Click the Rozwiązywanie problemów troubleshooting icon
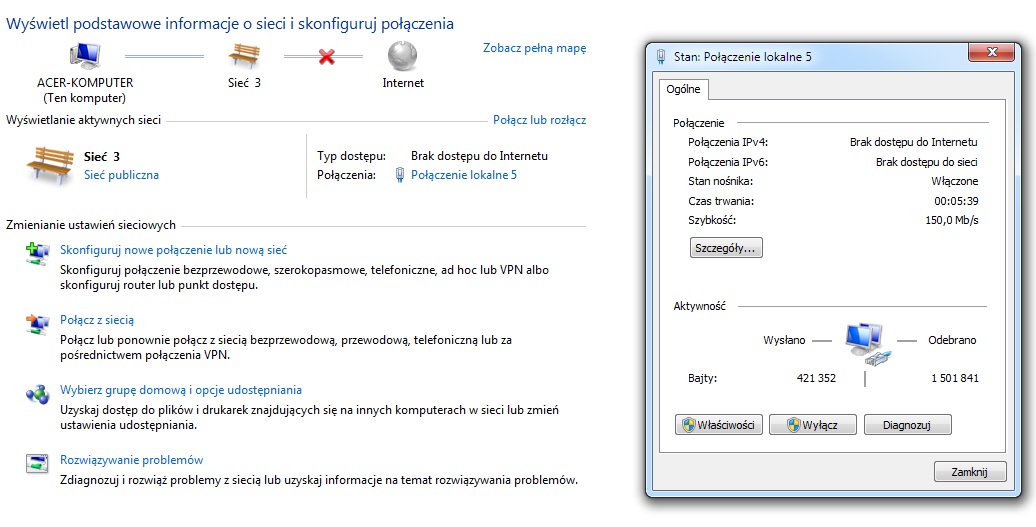 point(37,464)
